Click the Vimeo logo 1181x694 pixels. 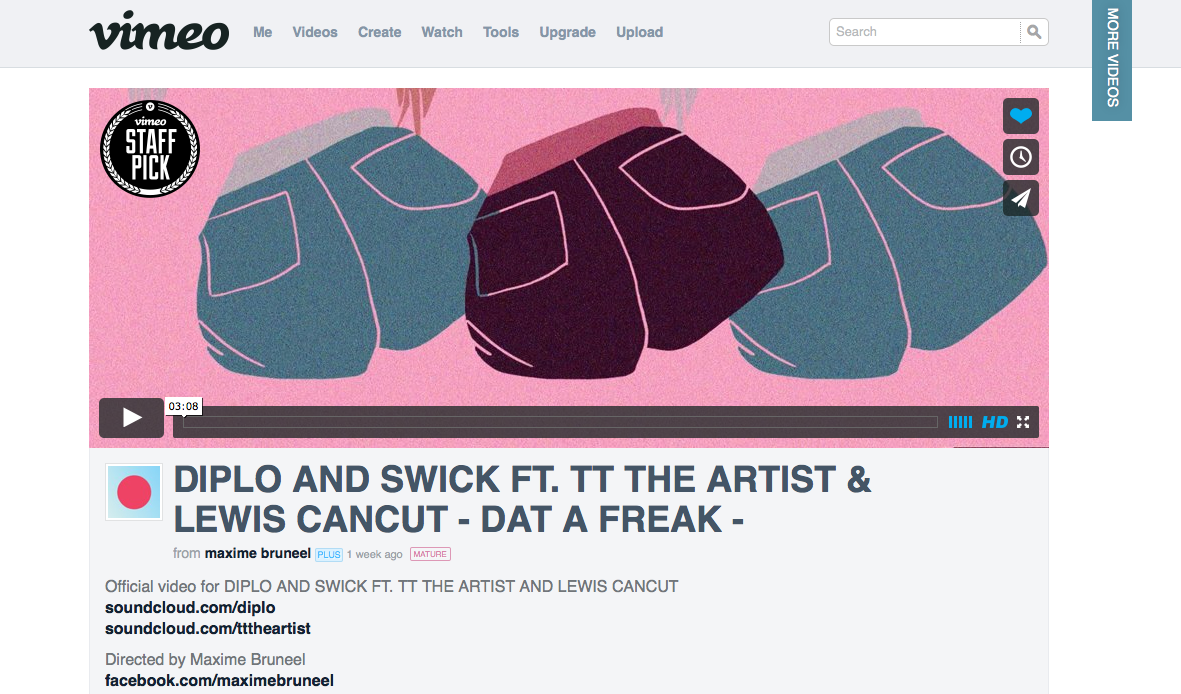click(159, 30)
